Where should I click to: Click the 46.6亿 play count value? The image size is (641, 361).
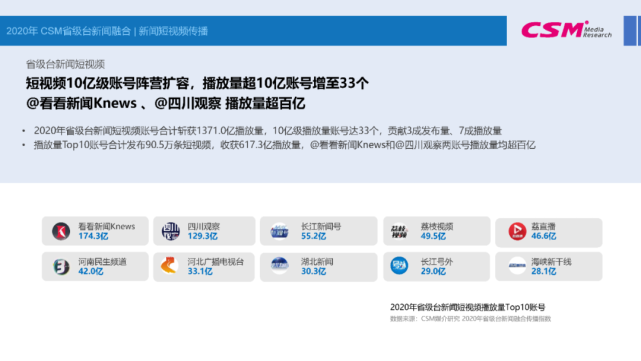point(544,236)
